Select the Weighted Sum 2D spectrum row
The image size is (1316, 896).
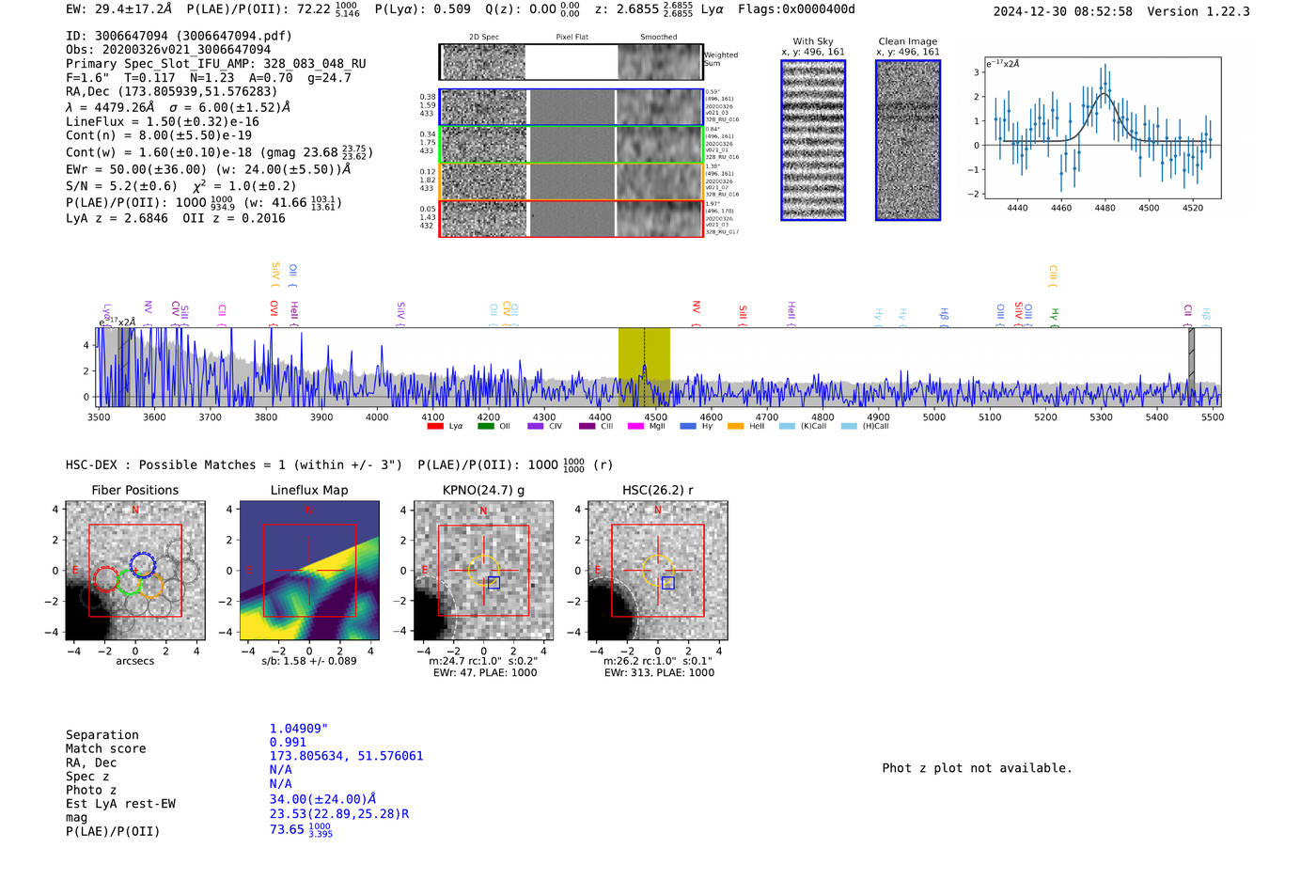(x=572, y=62)
